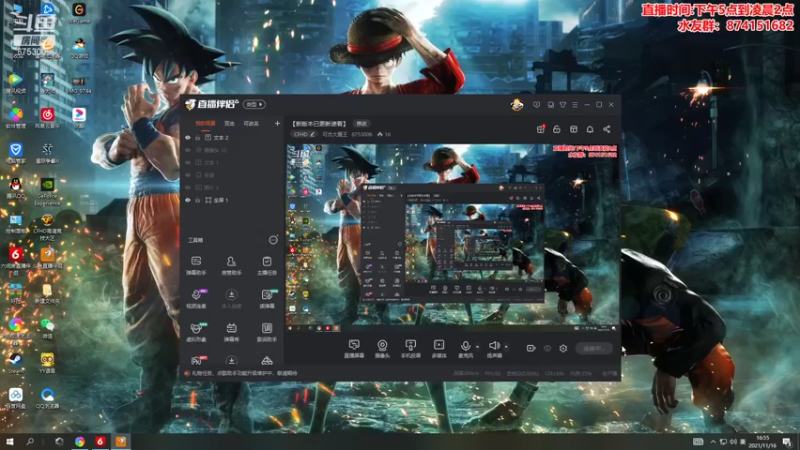Image resolution: width=800 pixels, height=450 pixels.
Task: Open the 虚拟形象 avatar tool
Action: tap(196, 332)
